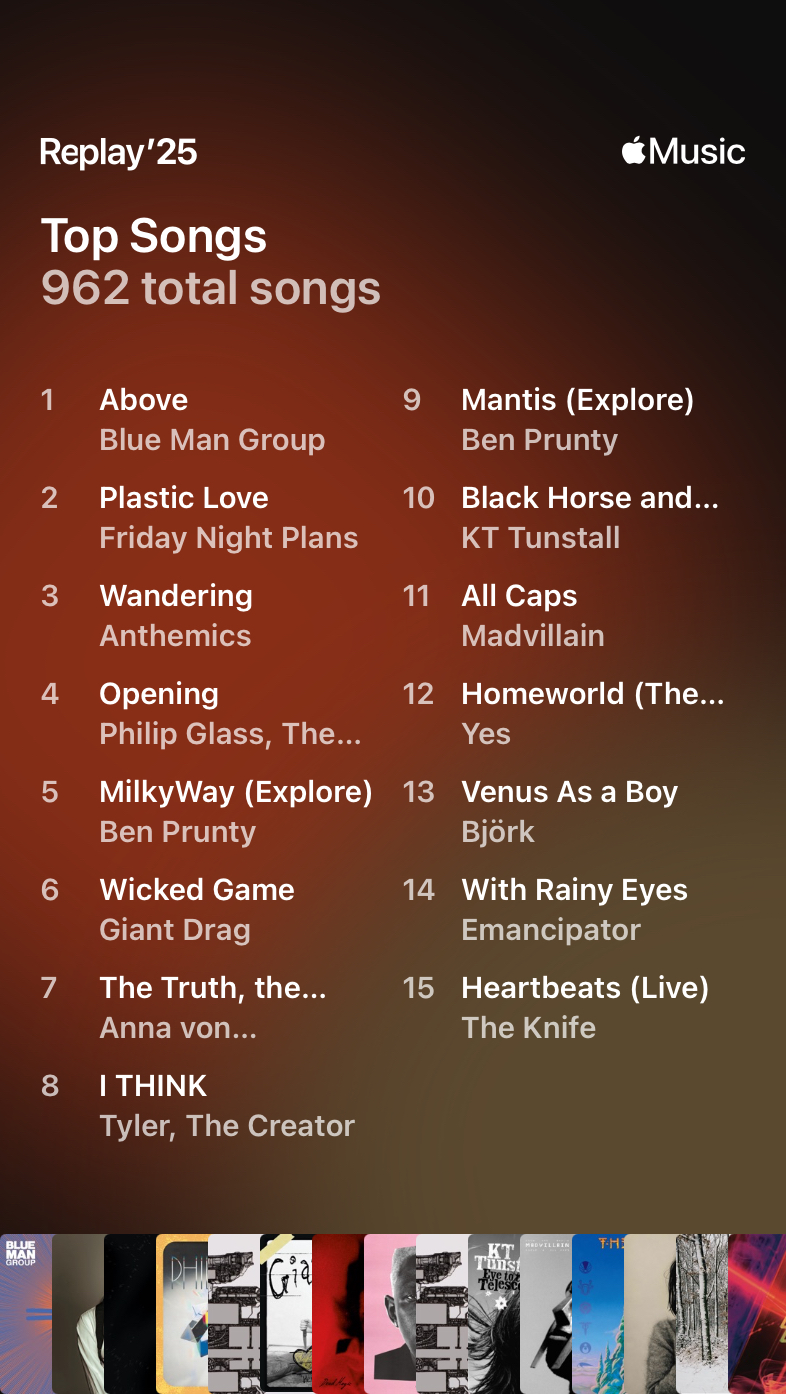Select the pink album cover thumbnail
The image size is (786, 1394).
tap(390, 1313)
